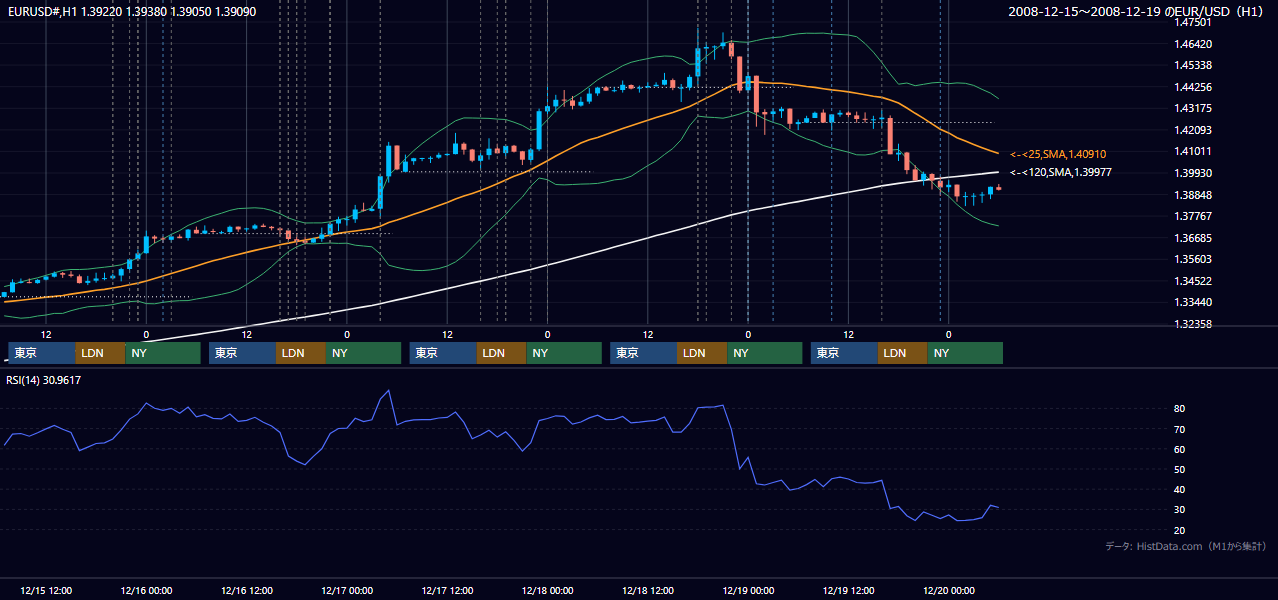Viewport: 1278px width, 600px height.
Task: Click the rightmost NY session block
Action: (965, 353)
